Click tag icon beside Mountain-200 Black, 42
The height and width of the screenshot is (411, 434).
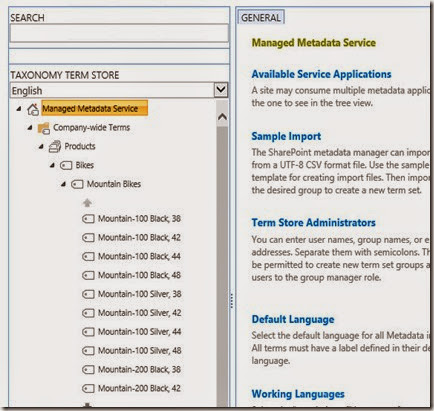click(88, 388)
